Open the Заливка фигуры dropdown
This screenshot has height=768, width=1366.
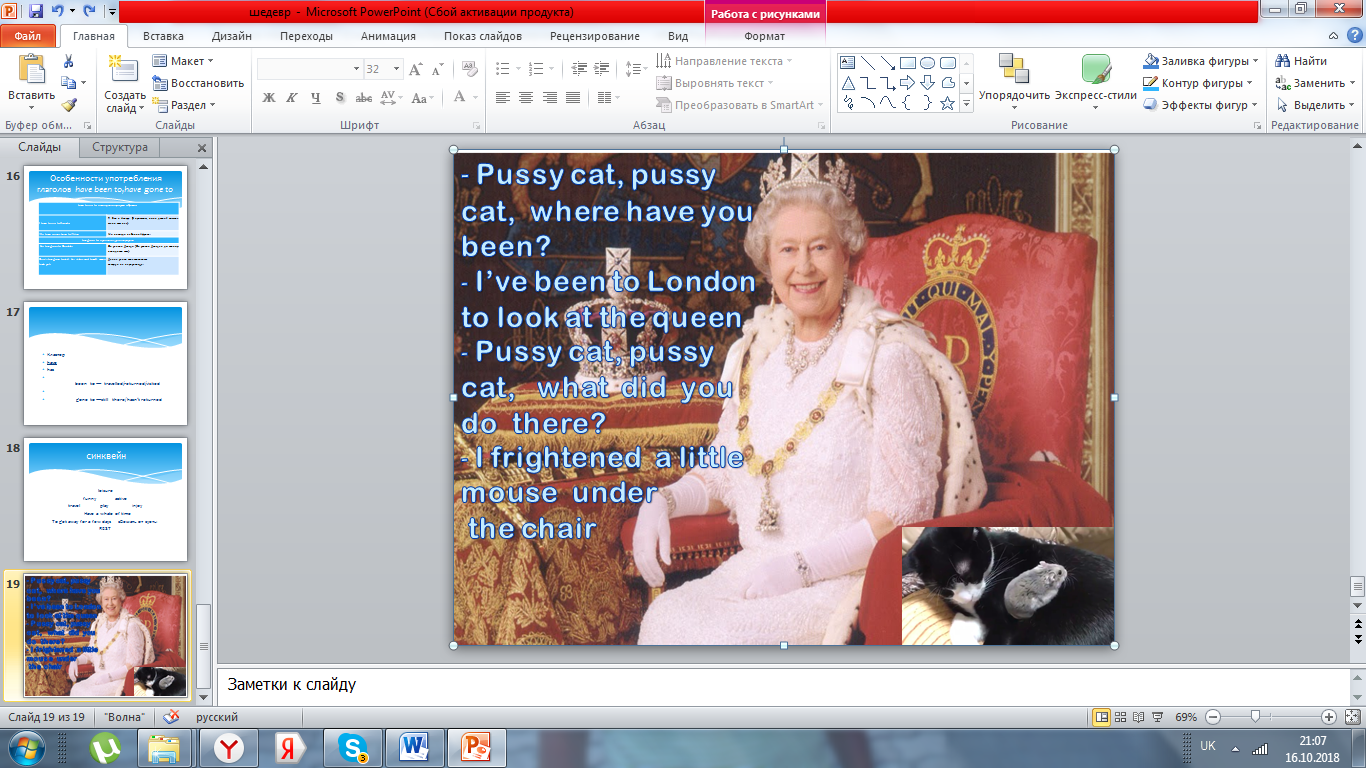[x=1200, y=61]
